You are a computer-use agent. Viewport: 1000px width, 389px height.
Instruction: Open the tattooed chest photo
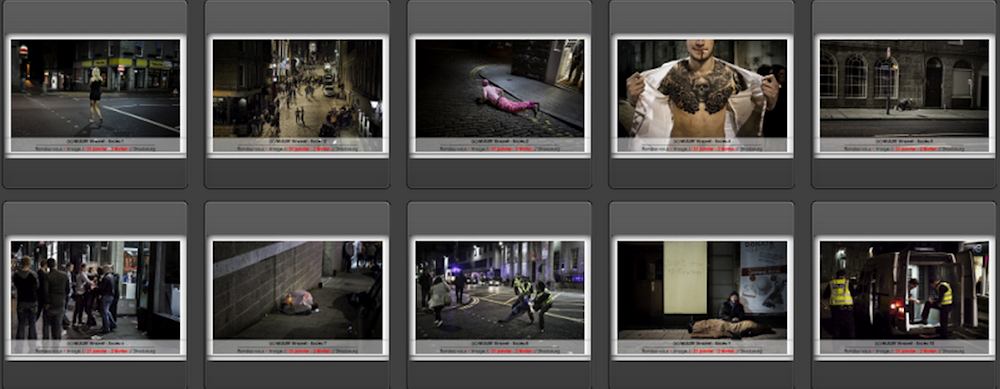(702, 88)
